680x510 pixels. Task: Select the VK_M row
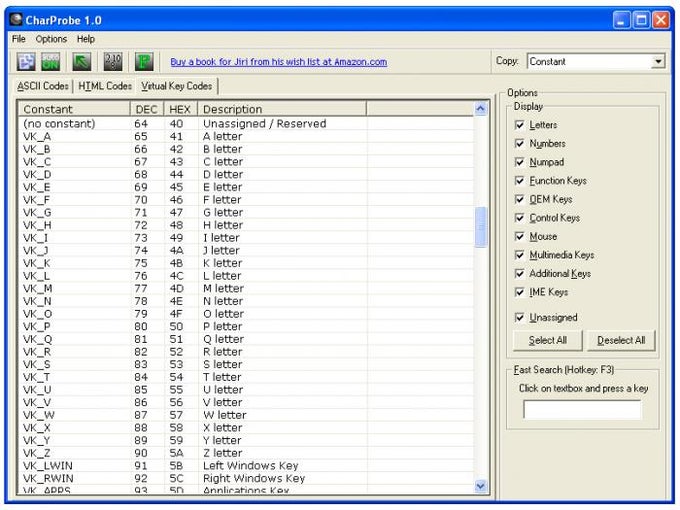(x=246, y=288)
